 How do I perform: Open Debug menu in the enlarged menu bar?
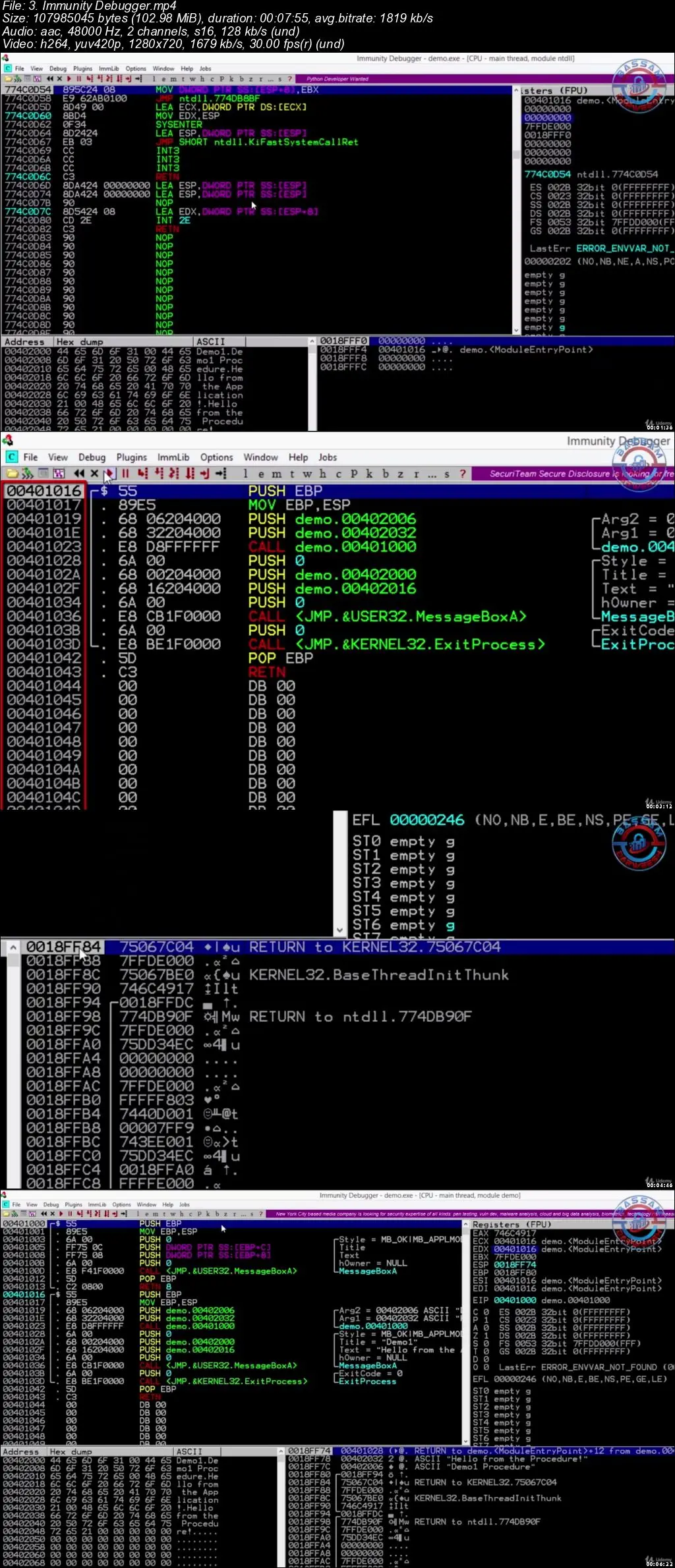coord(92,457)
